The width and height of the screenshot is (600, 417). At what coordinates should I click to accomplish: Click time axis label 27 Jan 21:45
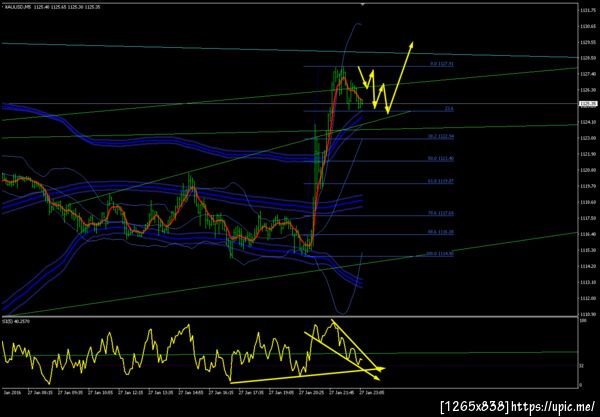(342, 393)
